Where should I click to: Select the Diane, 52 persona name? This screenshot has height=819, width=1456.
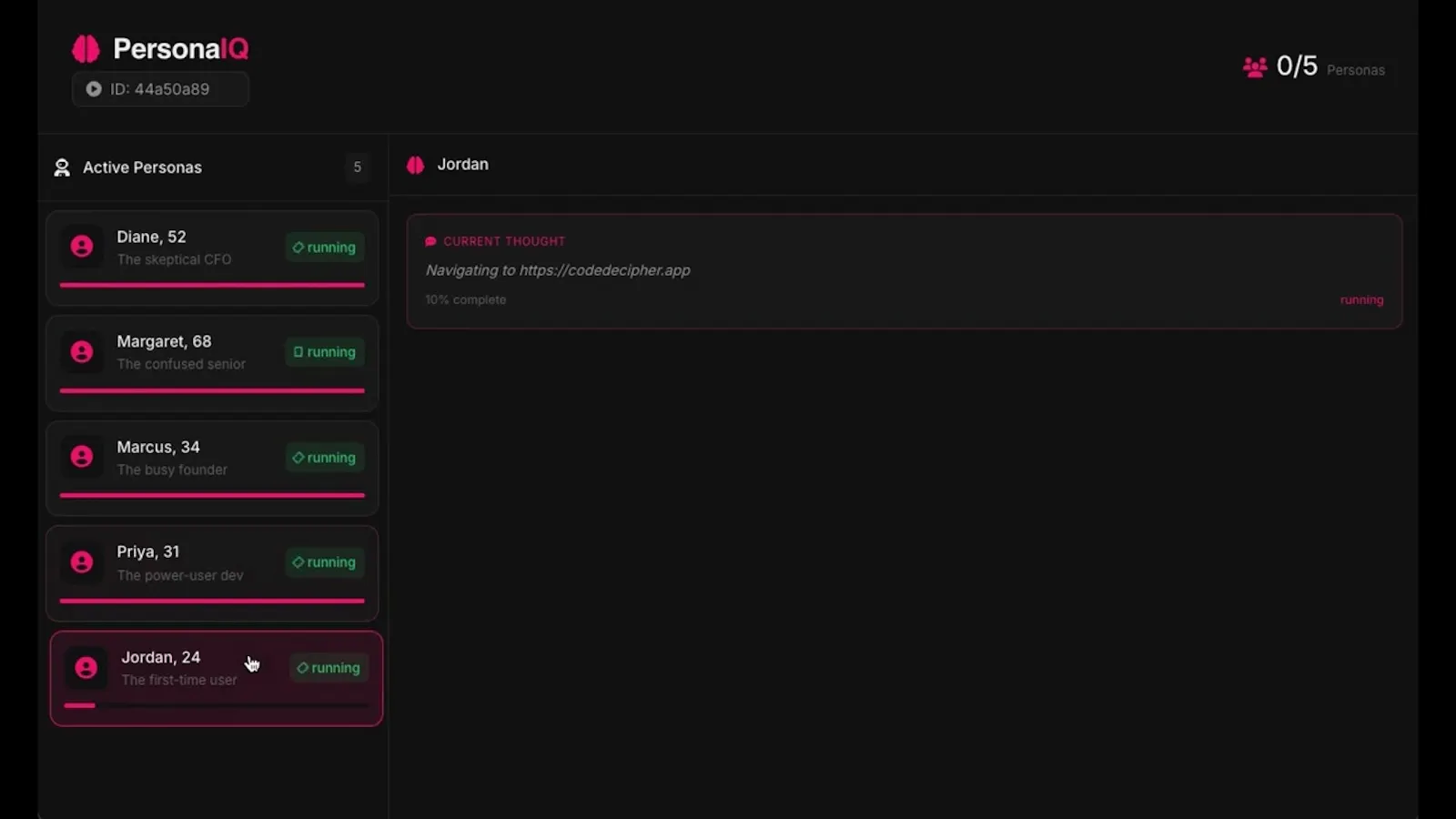click(x=151, y=237)
